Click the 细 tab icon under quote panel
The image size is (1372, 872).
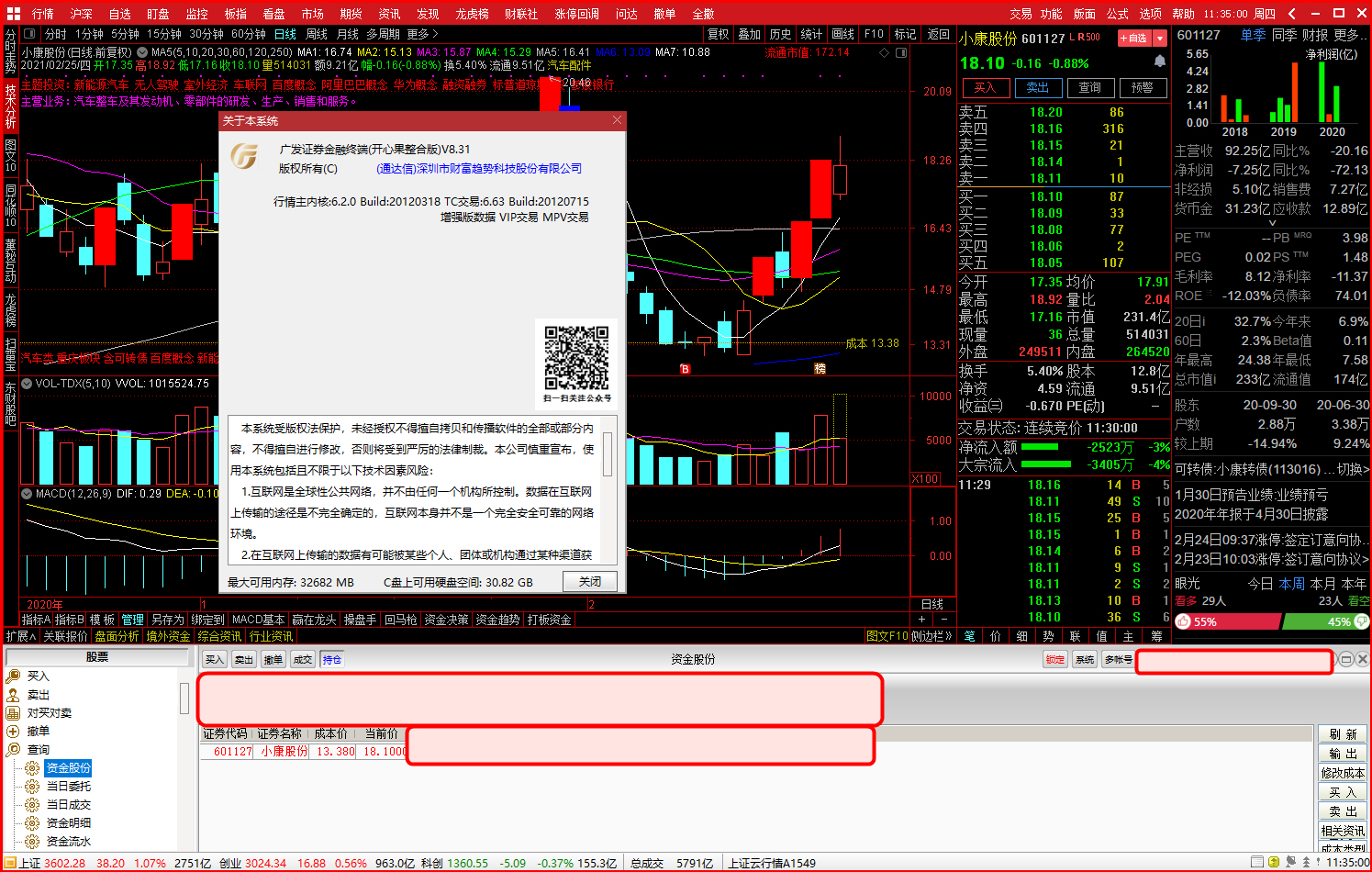tap(1022, 636)
